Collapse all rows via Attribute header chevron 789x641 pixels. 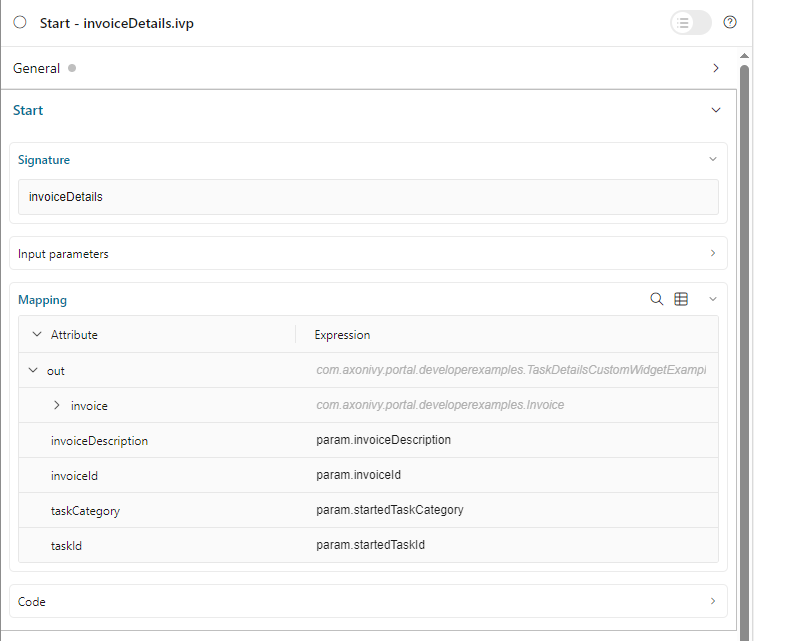(37, 335)
